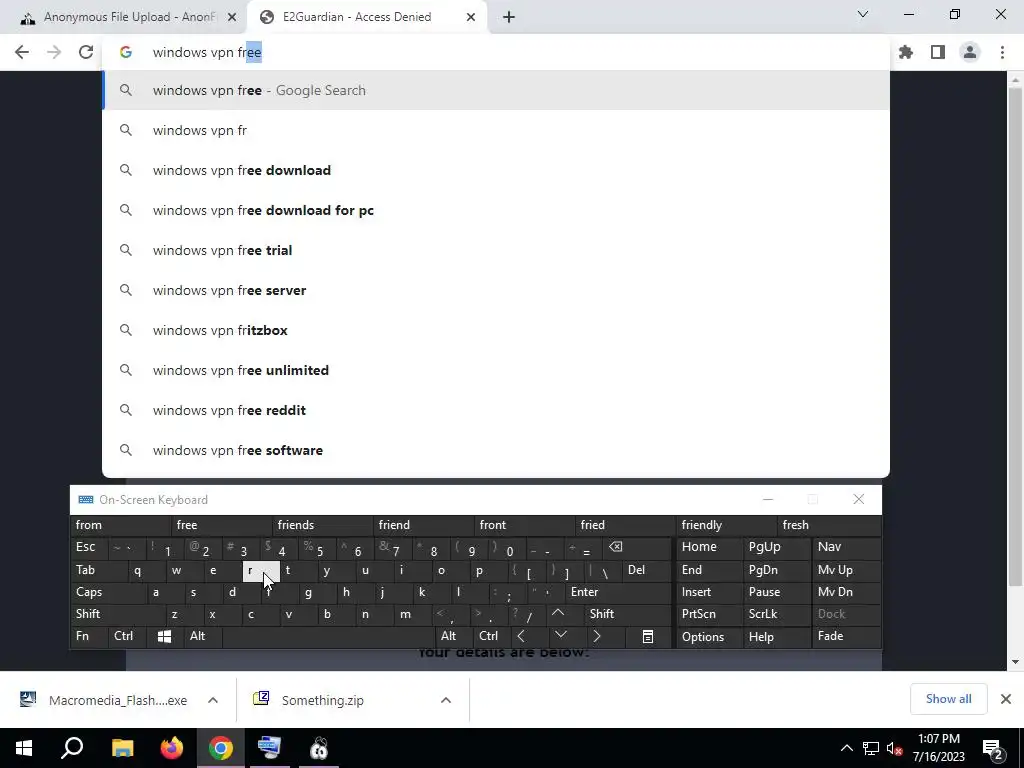Screen dimensions: 1024x768
Task: Choose predicted word "fried" on keyboard
Action: 625,525
